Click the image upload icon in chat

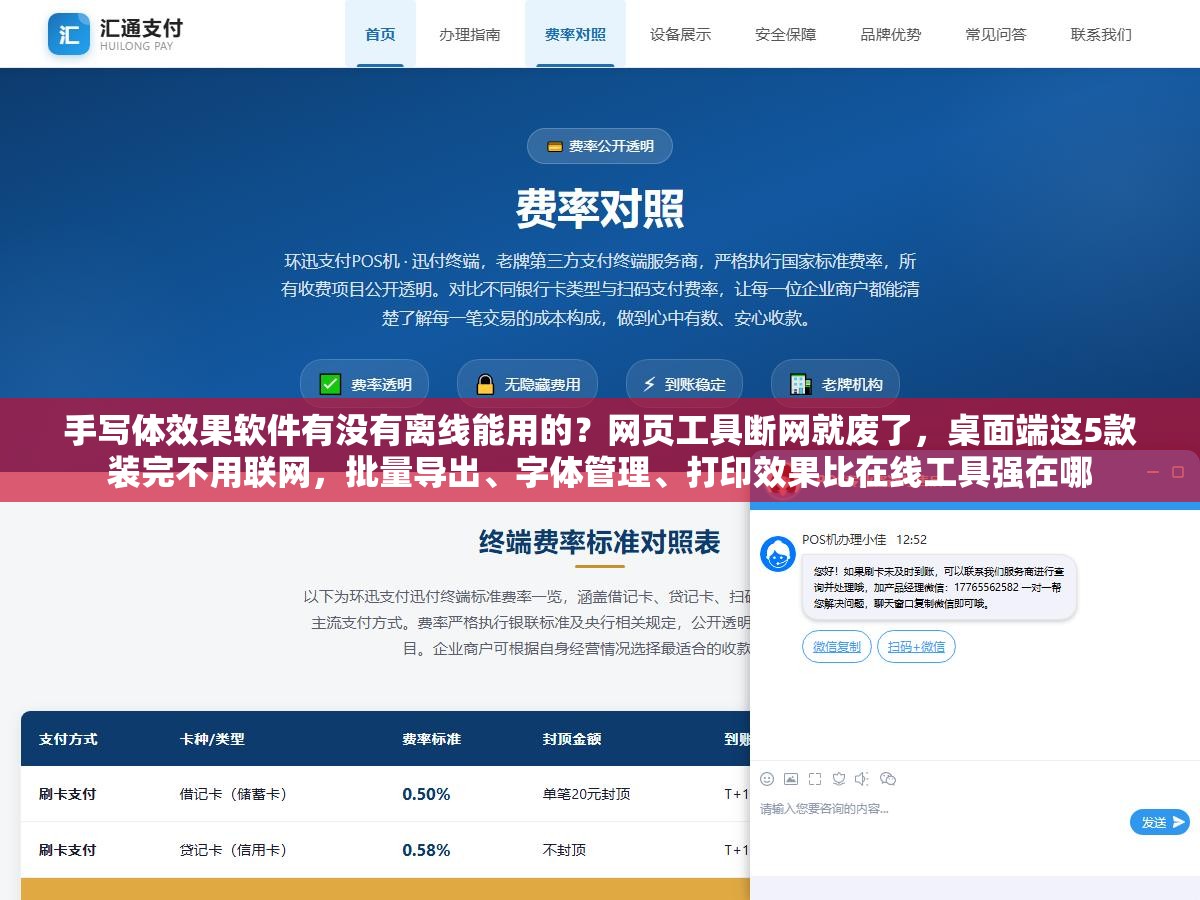click(791, 778)
